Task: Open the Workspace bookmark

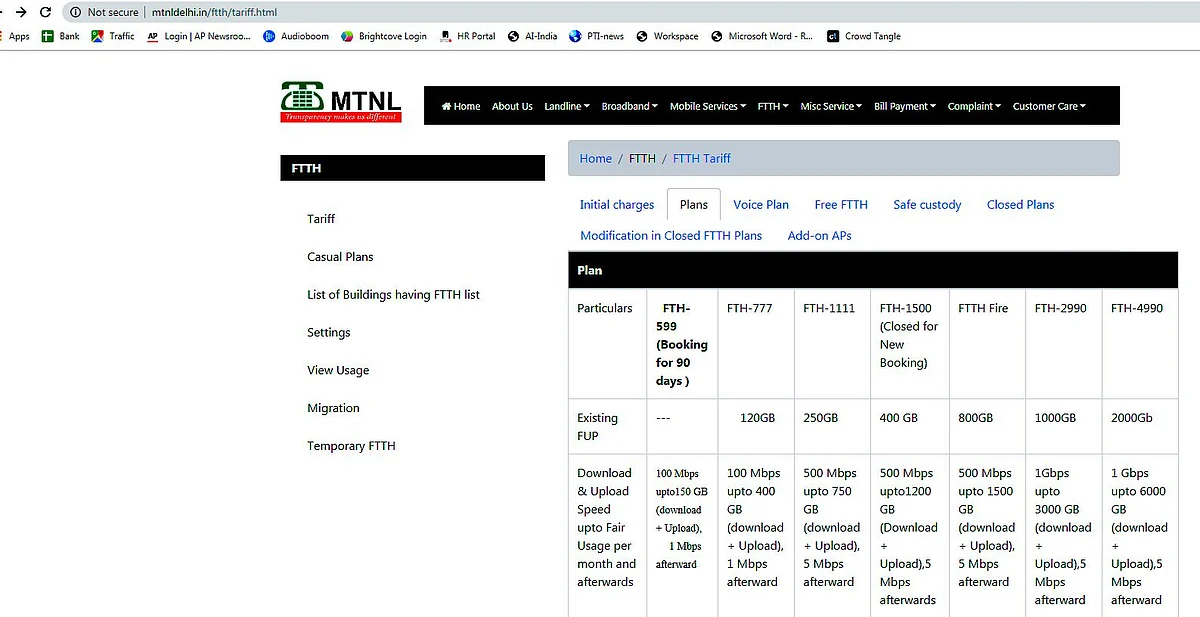Action: (667, 36)
